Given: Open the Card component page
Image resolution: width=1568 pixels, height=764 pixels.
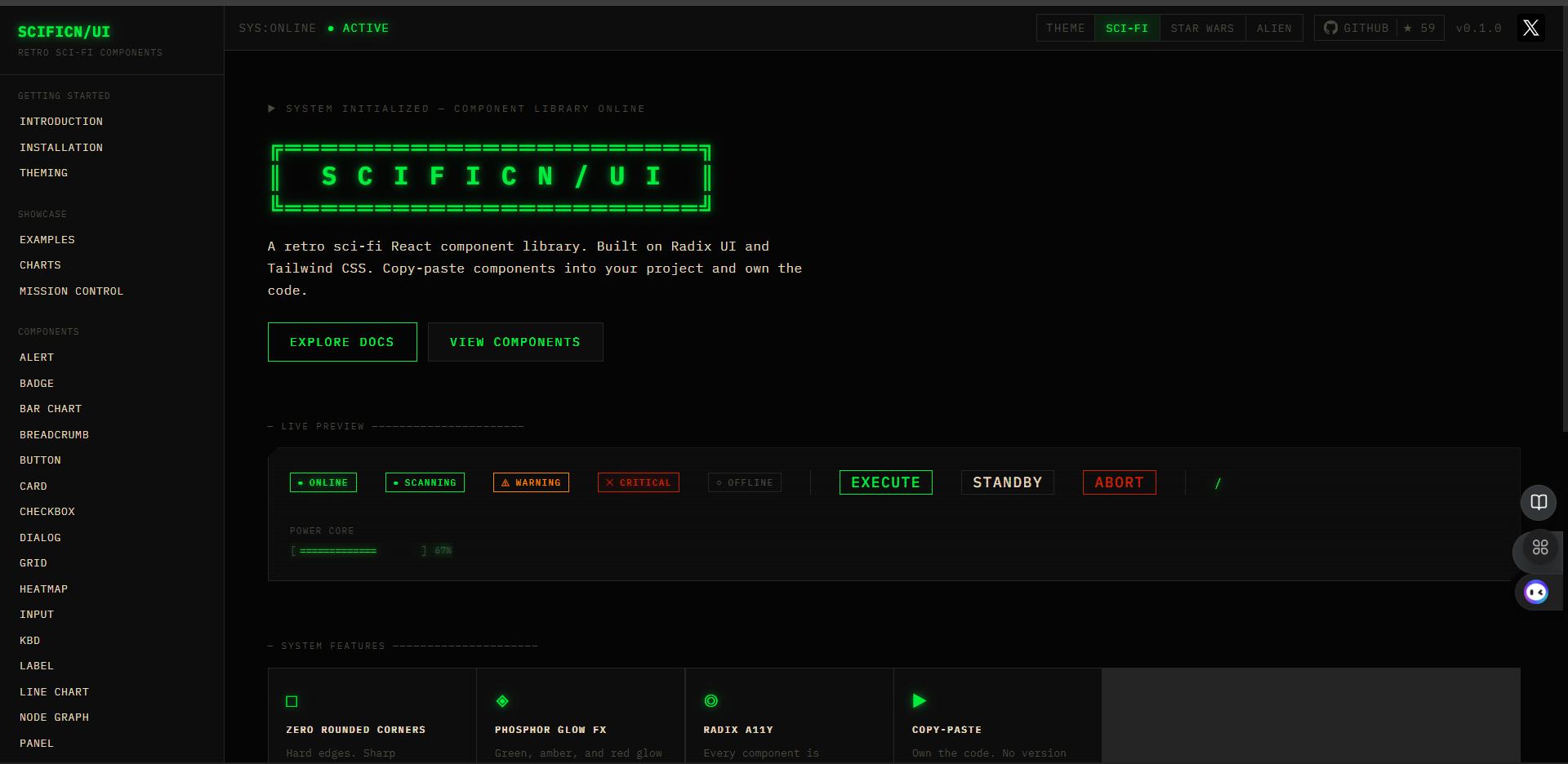Looking at the screenshot, I should coord(33,486).
